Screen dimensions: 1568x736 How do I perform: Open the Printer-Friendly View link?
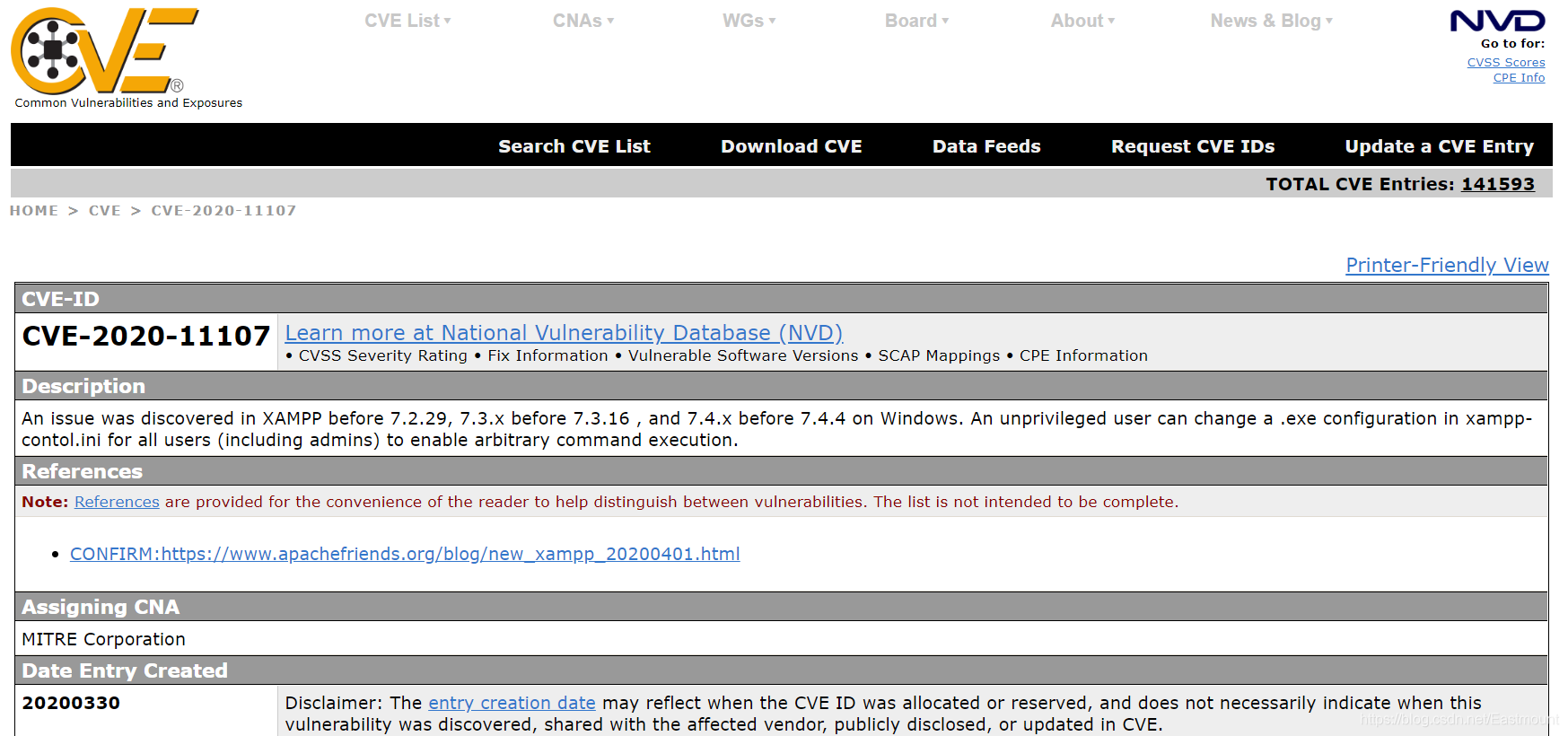(1447, 266)
